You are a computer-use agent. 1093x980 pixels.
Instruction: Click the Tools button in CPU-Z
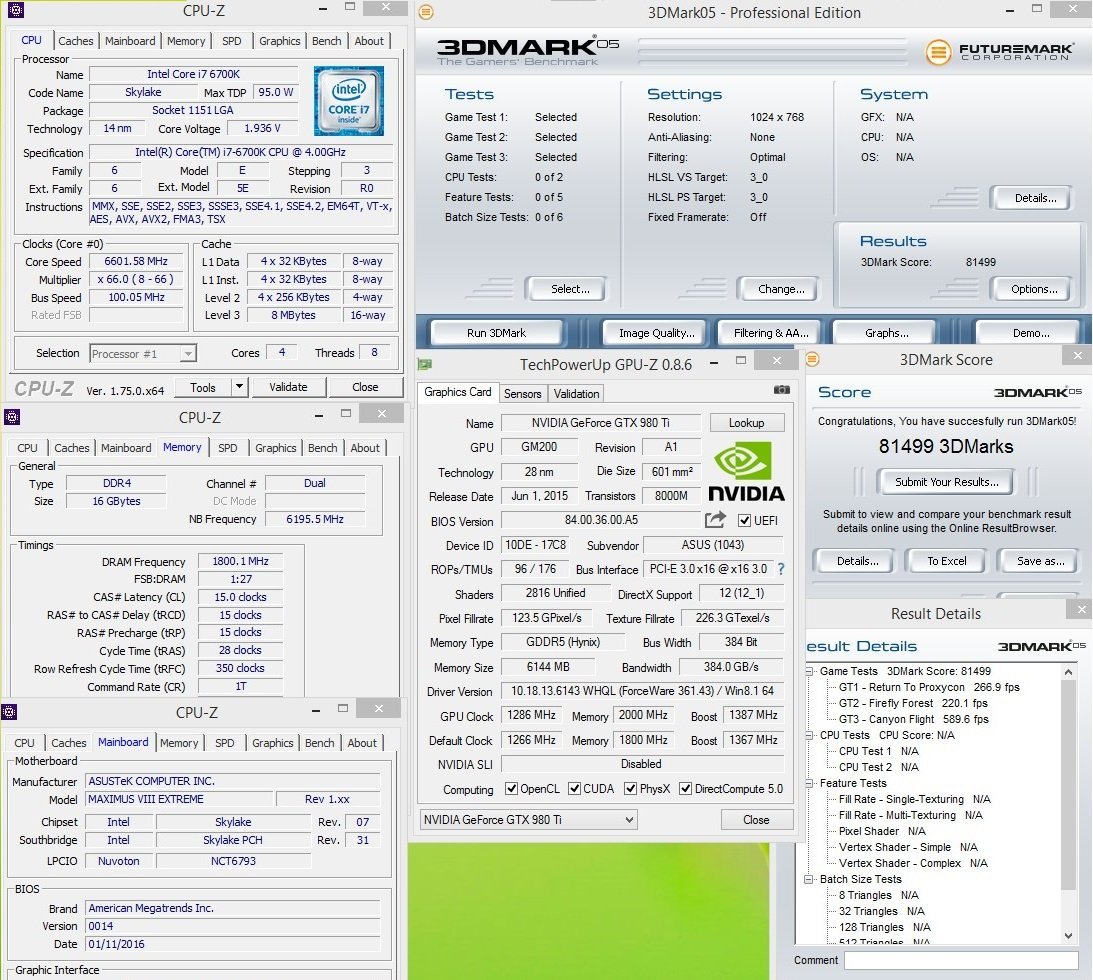click(202, 386)
